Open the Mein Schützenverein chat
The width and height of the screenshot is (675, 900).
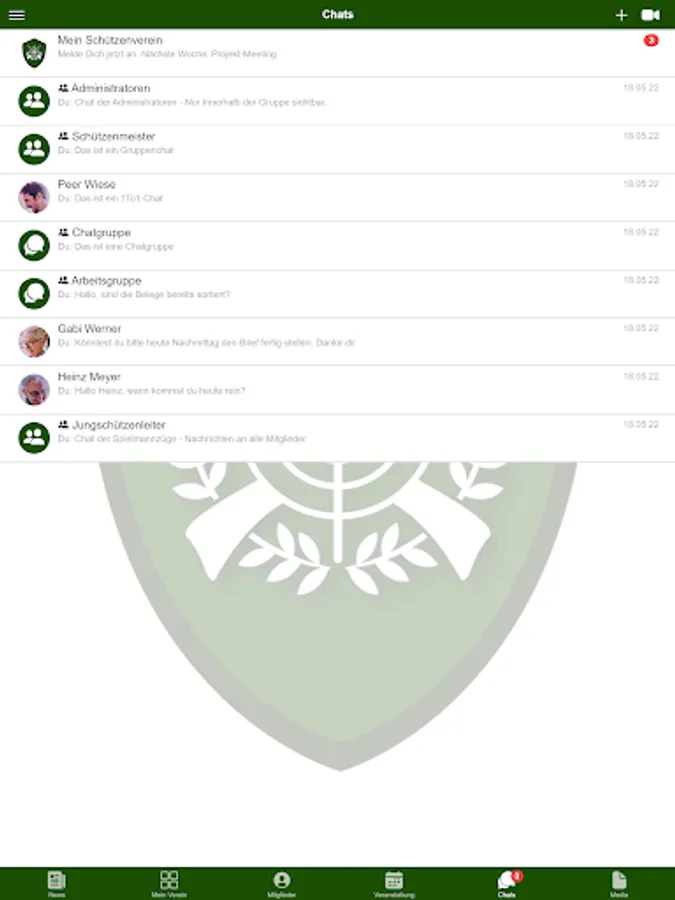coord(338,52)
